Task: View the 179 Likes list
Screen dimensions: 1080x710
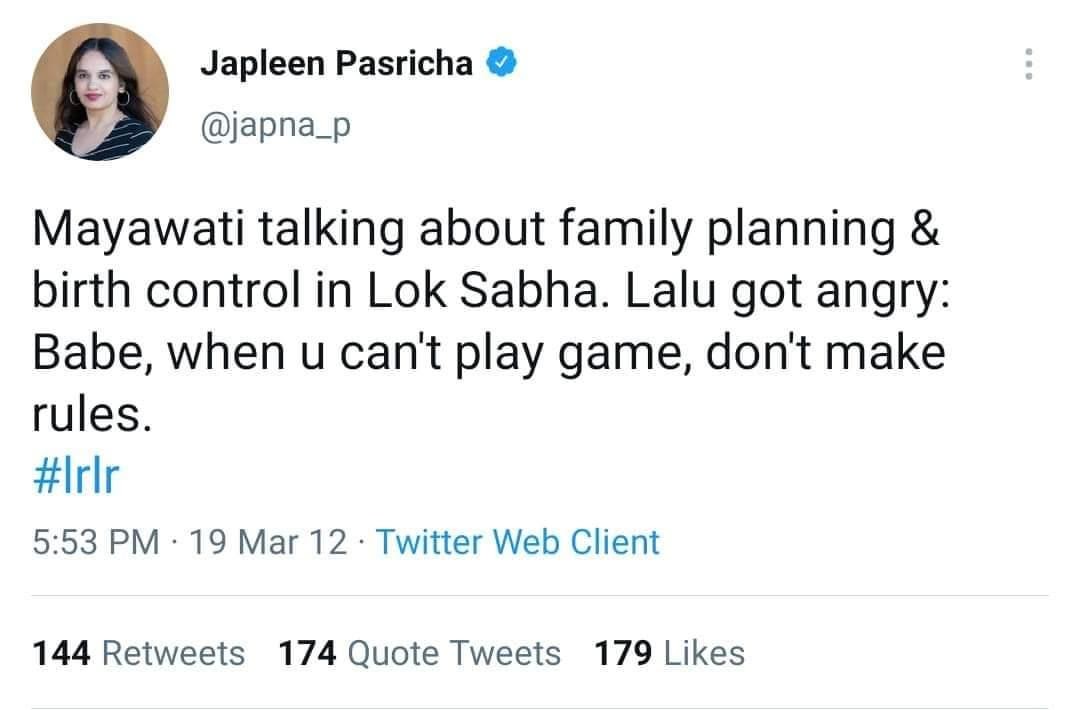Action: click(669, 653)
